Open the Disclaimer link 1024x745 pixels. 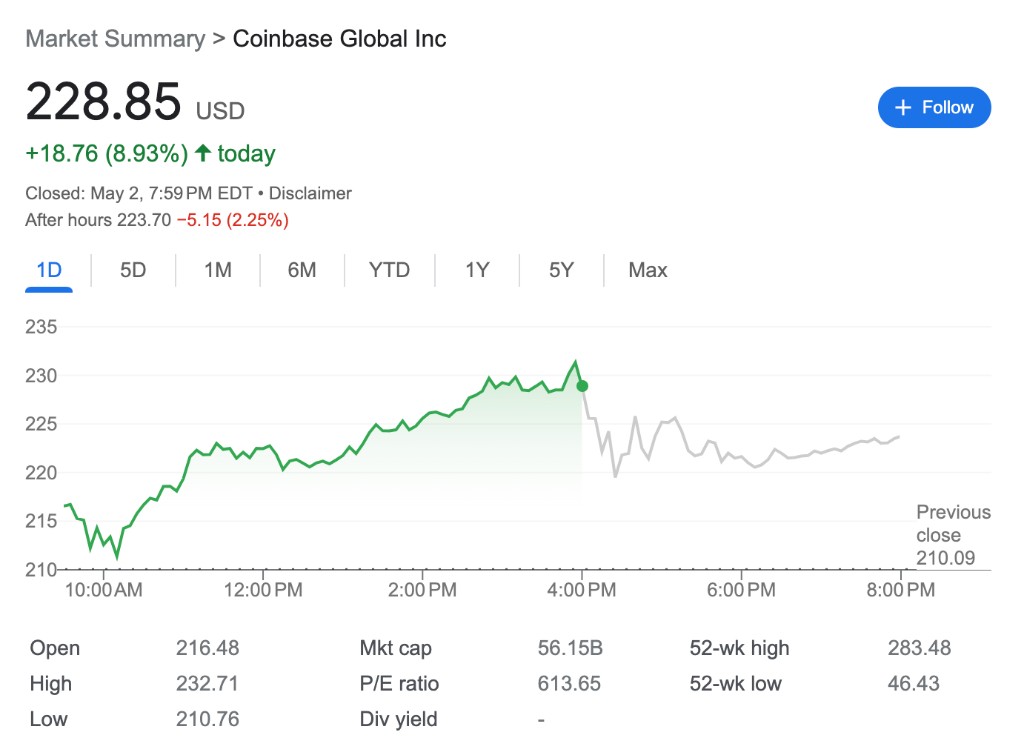click(x=310, y=193)
